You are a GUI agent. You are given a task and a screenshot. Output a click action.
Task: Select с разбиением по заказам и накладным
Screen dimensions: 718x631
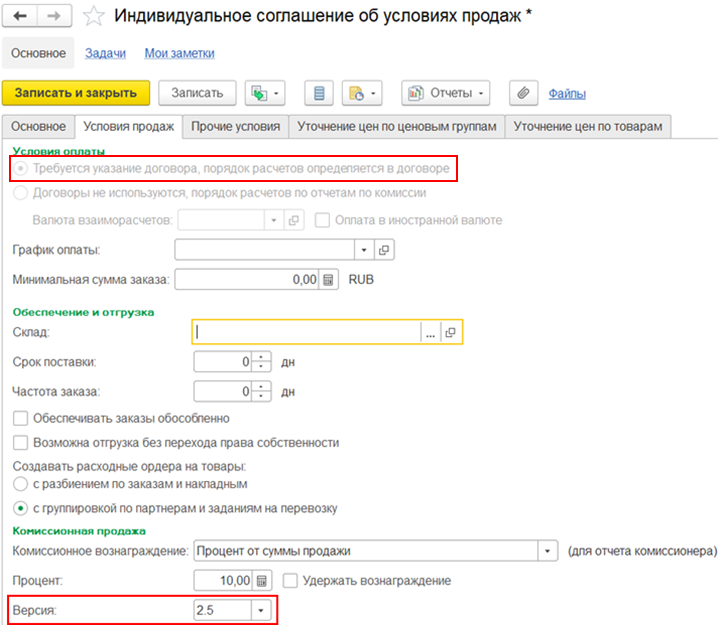[x=20, y=484]
